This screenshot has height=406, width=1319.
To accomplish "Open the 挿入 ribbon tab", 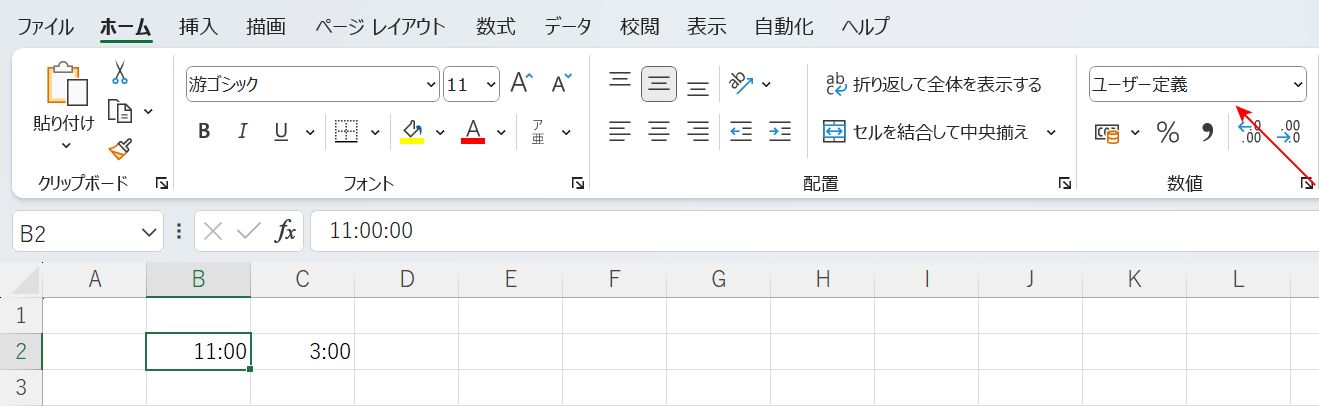I will (198, 26).
